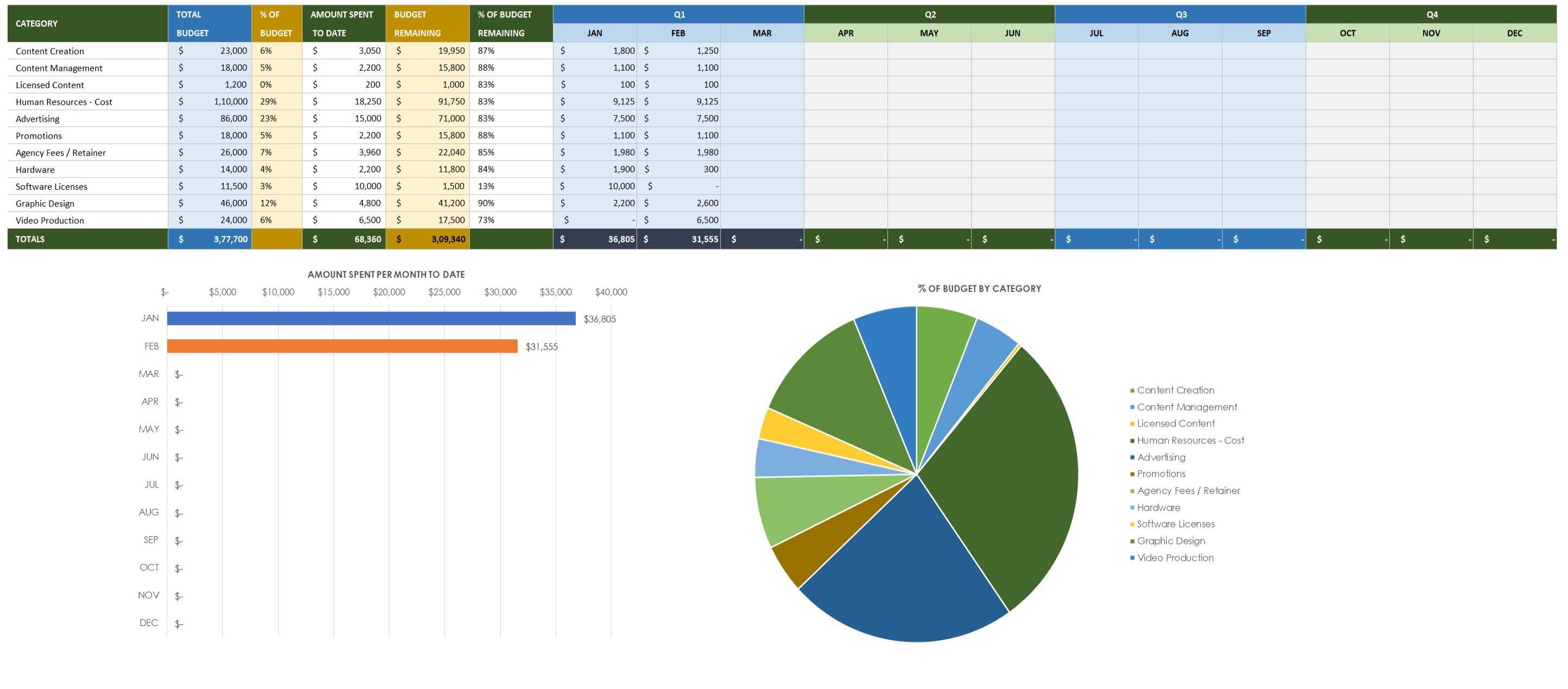Select Advertising total budget cell 86,000
Viewport: 1568px width, 689px height.
tap(210, 118)
